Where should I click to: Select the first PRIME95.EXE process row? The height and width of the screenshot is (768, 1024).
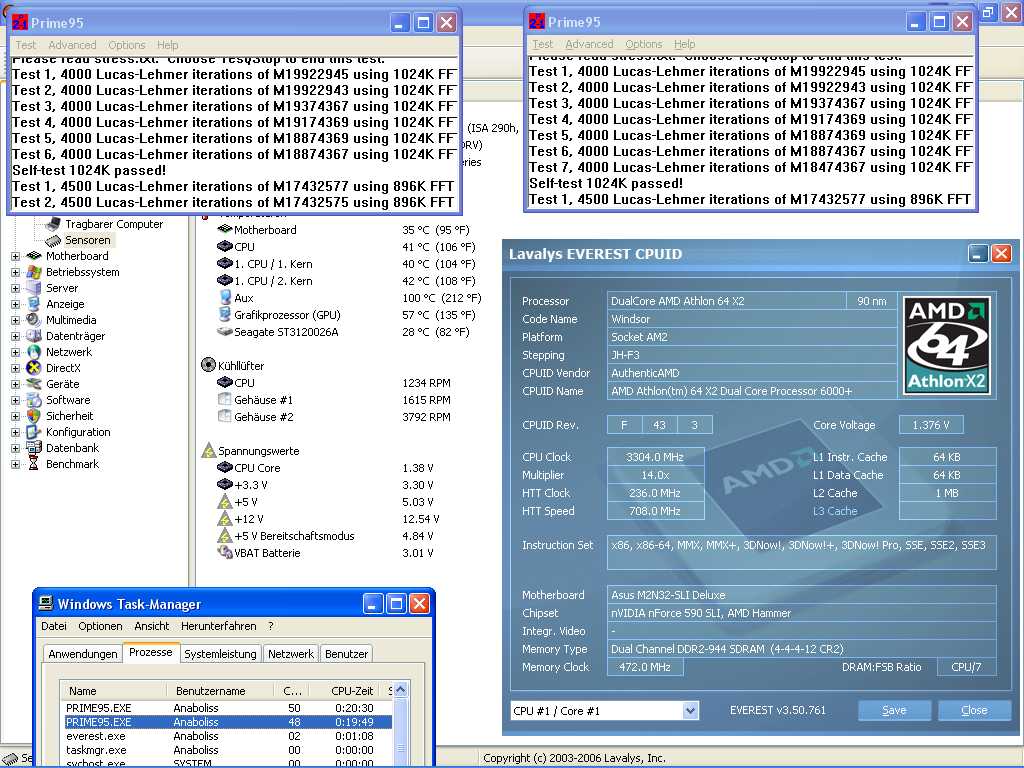(226, 708)
